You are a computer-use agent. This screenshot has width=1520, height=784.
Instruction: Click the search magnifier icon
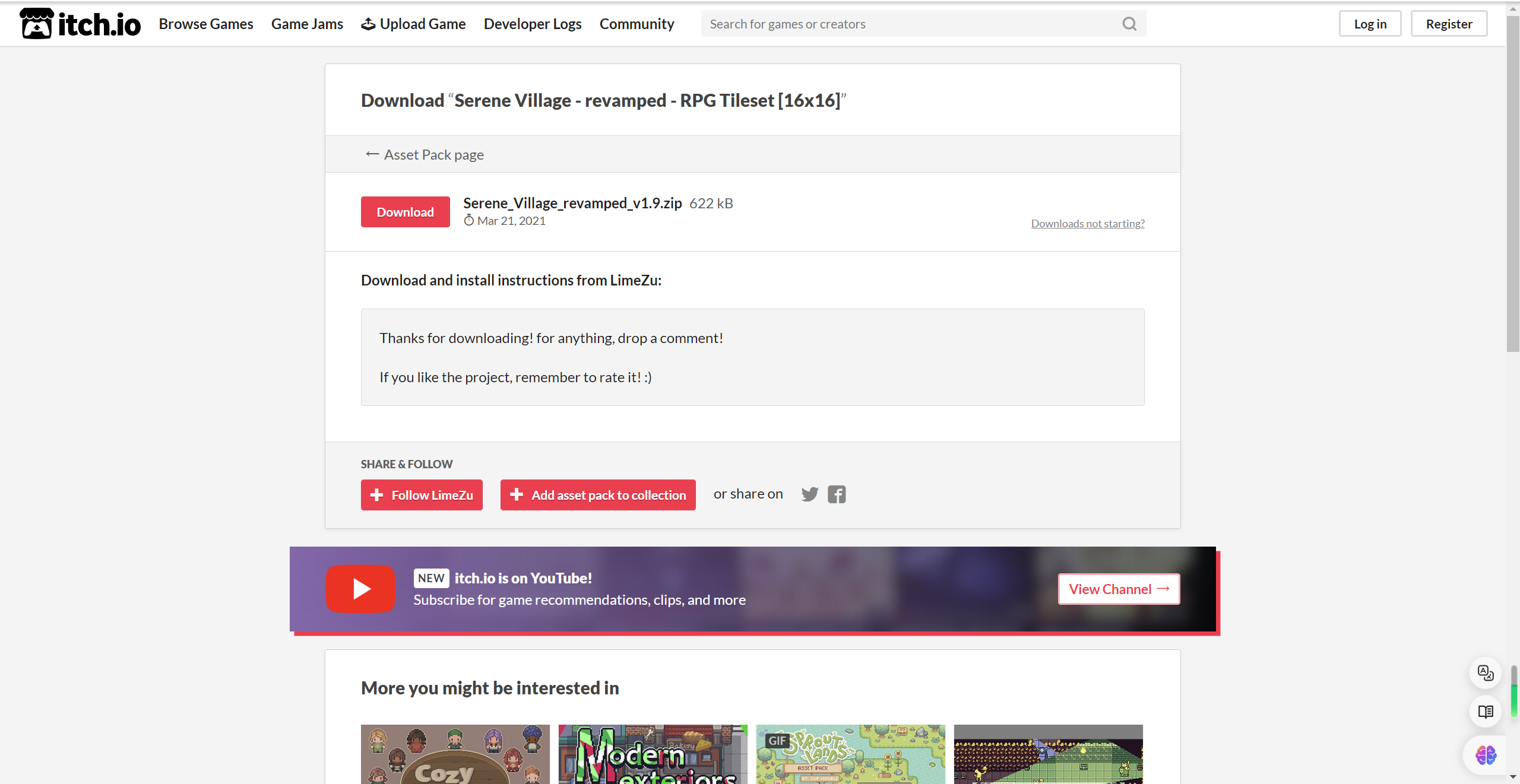pyautogui.click(x=1129, y=24)
